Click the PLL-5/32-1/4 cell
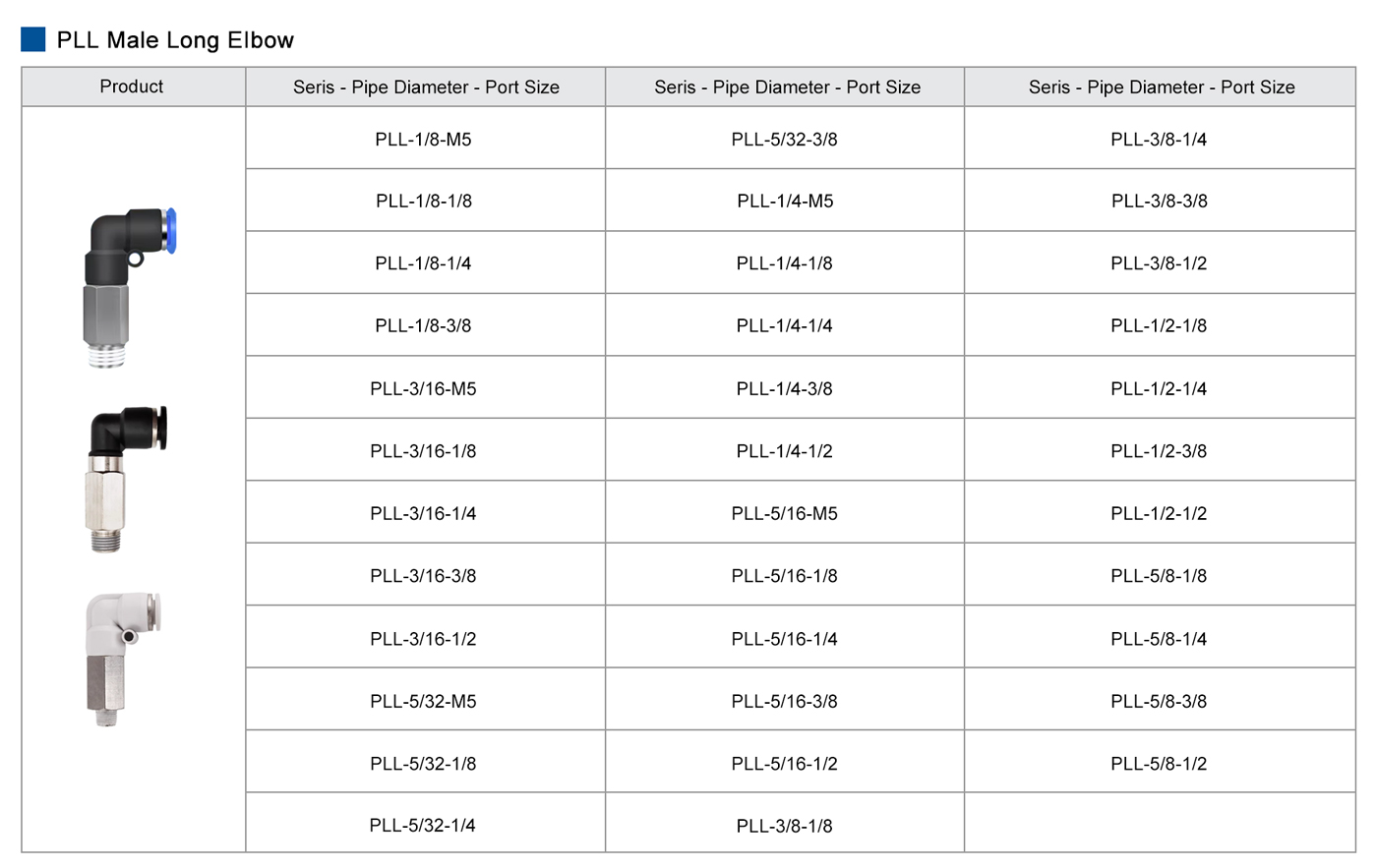Viewport: 1377px width, 868px height. pyautogui.click(x=423, y=826)
